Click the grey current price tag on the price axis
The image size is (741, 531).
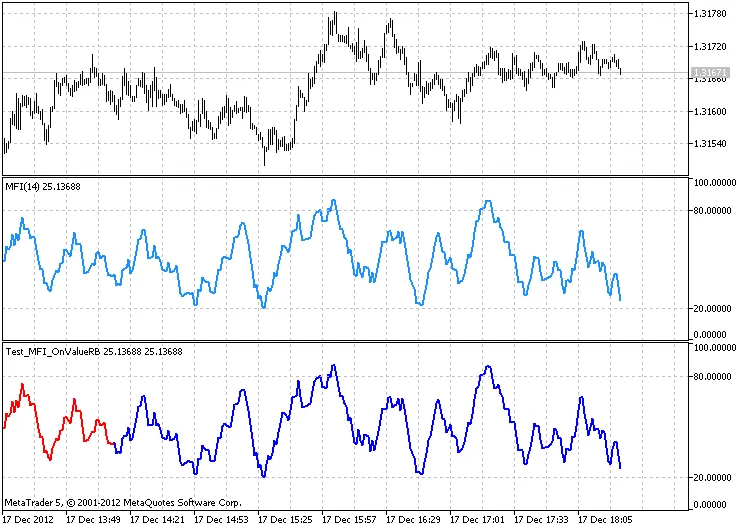(709, 72)
